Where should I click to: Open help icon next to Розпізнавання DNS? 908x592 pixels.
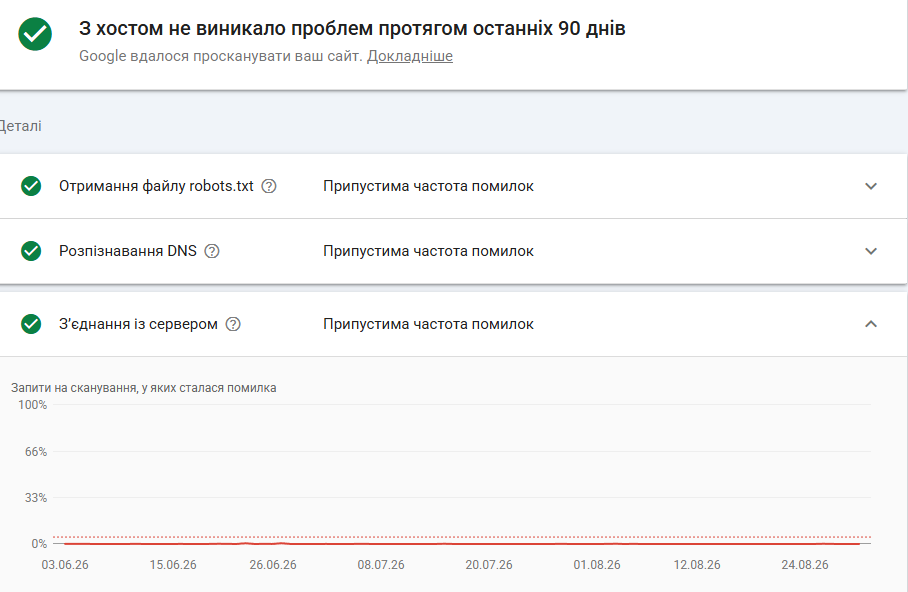(x=212, y=251)
